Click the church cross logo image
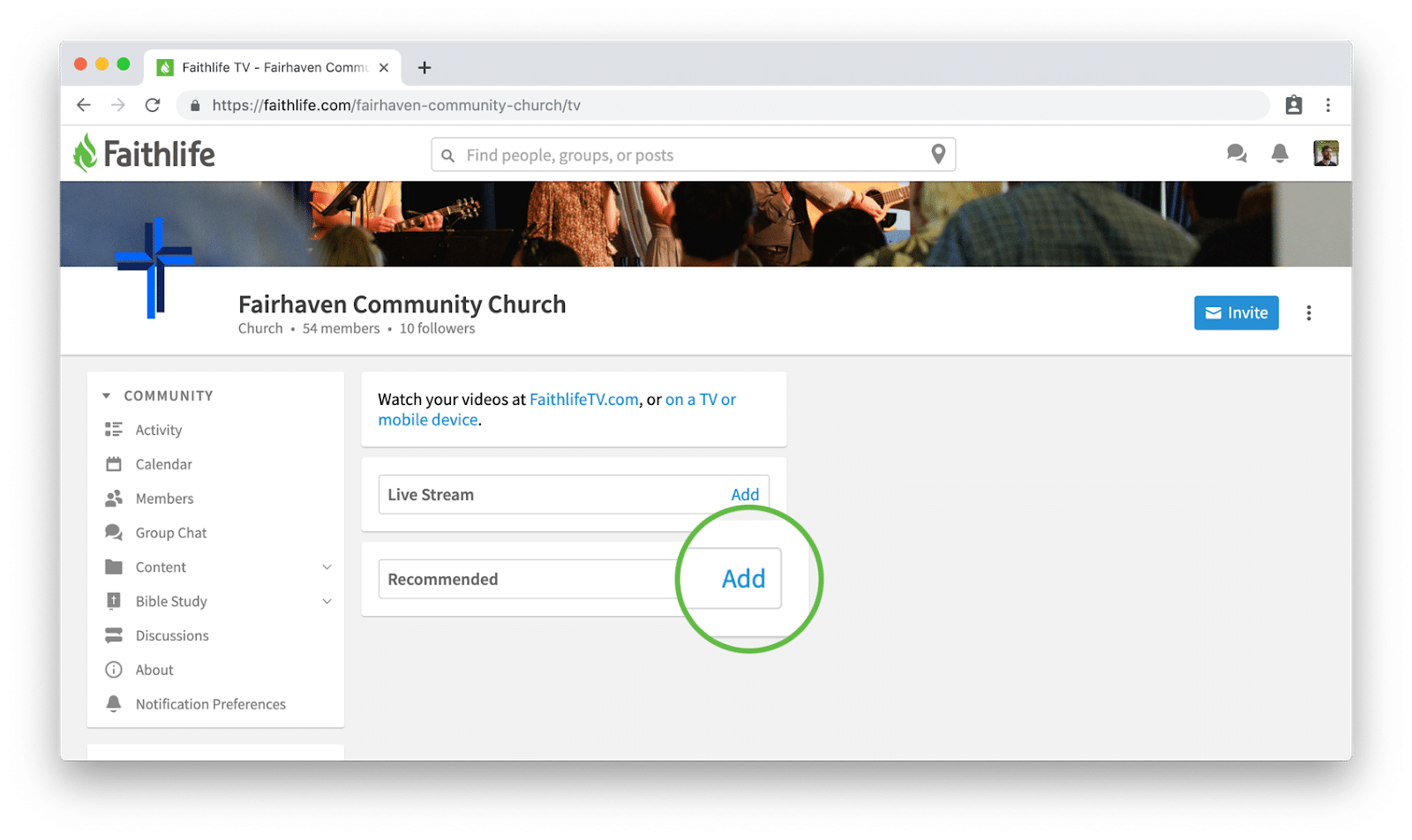The height and width of the screenshot is (840, 1412). click(154, 267)
